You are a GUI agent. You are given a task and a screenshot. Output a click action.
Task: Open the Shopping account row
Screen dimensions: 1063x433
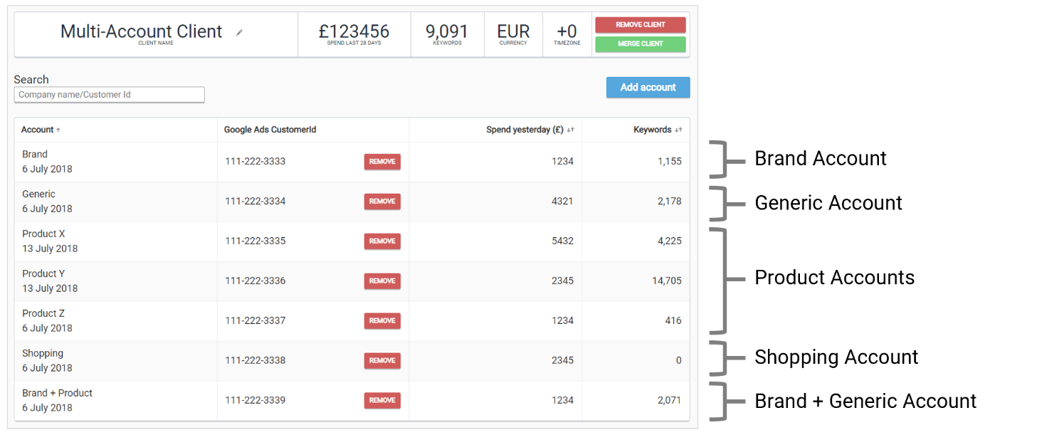43,354
